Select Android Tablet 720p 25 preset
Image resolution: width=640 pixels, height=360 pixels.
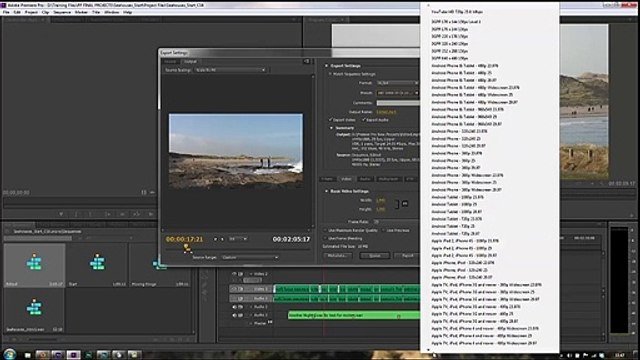coord(453,227)
